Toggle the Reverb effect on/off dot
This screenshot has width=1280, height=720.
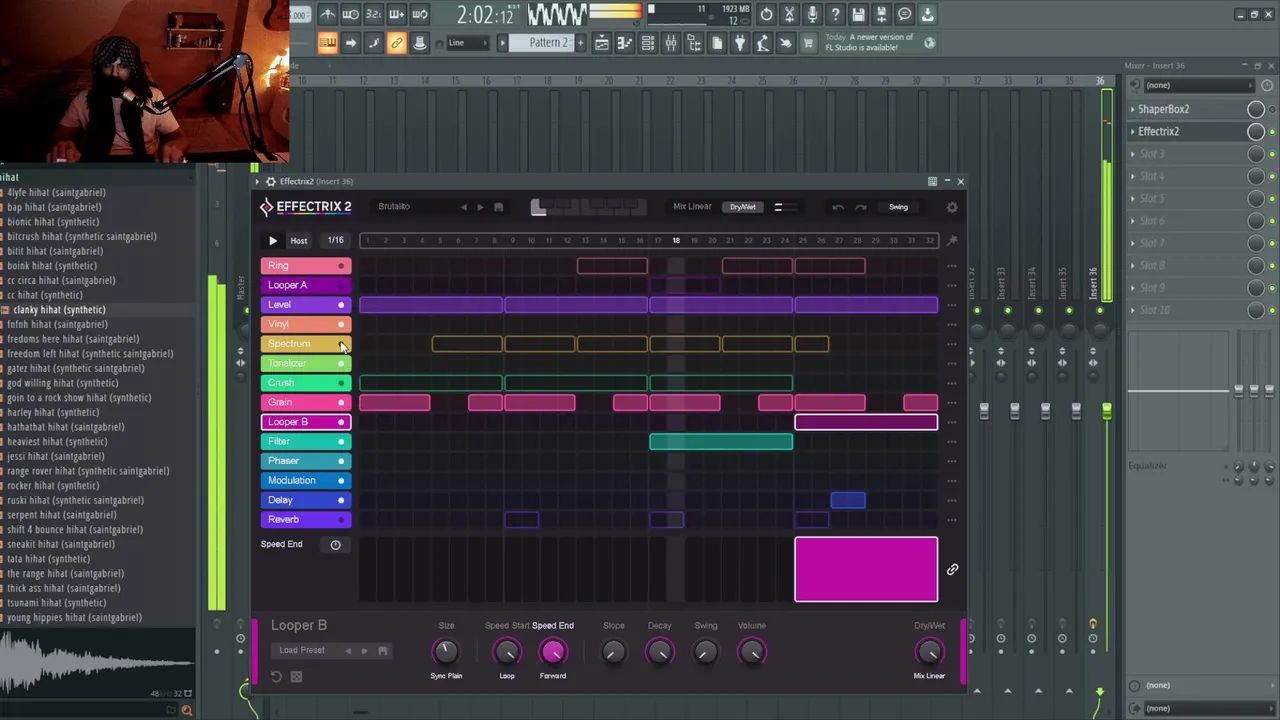[341, 519]
